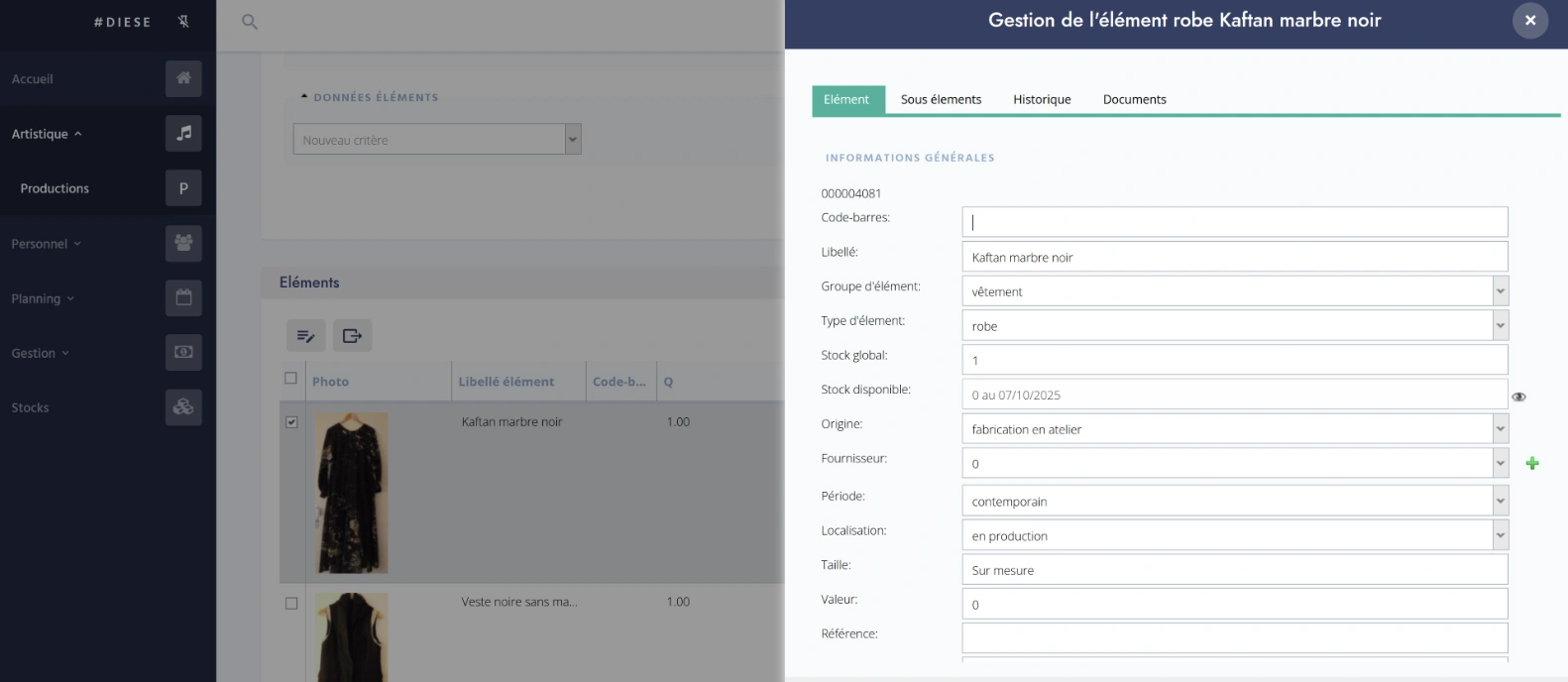
Task: Click the edit list toolbar icon
Action: 305,336
